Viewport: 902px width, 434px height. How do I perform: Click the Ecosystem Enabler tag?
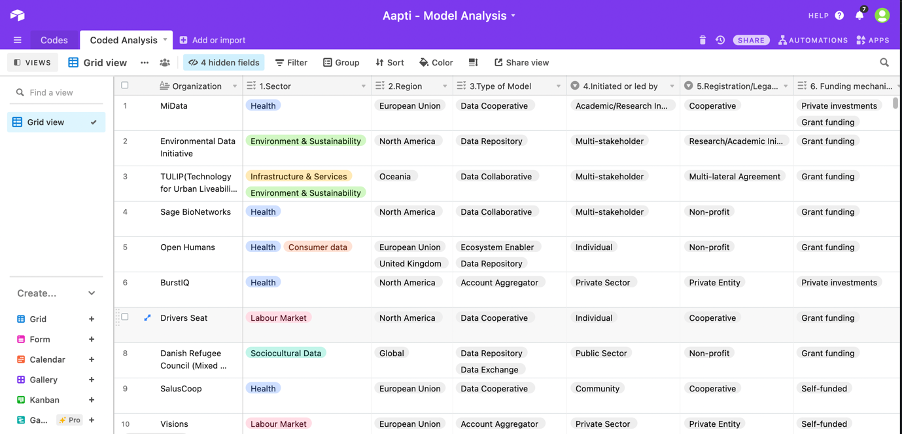pos(498,247)
